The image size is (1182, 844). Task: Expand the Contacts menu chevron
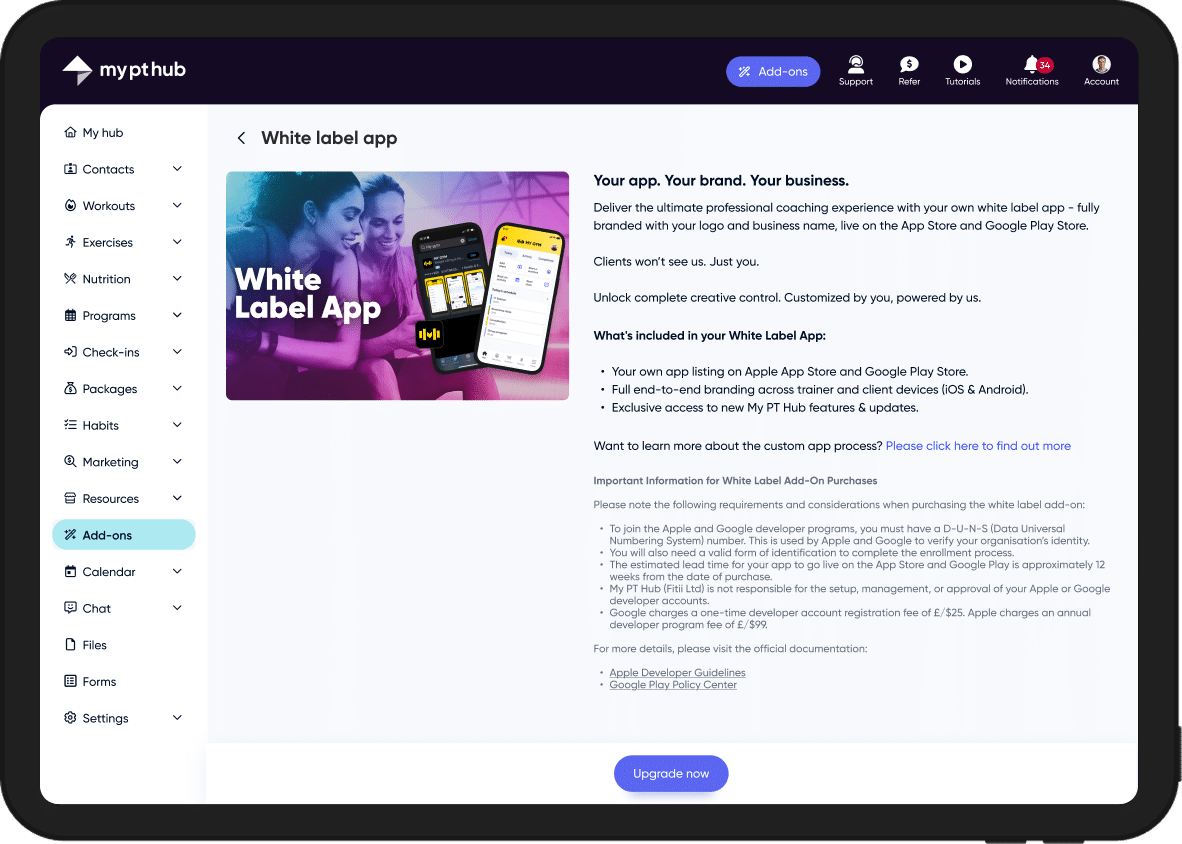pyautogui.click(x=177, y=169)
